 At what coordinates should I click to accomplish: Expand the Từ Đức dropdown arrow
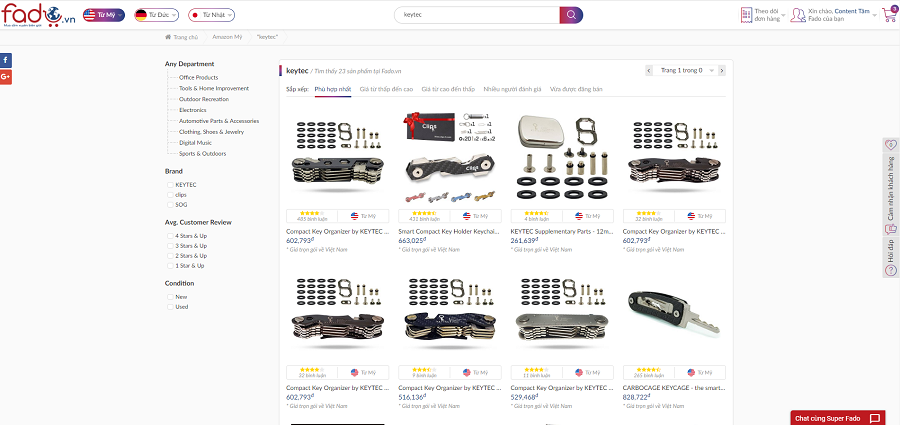174,16
